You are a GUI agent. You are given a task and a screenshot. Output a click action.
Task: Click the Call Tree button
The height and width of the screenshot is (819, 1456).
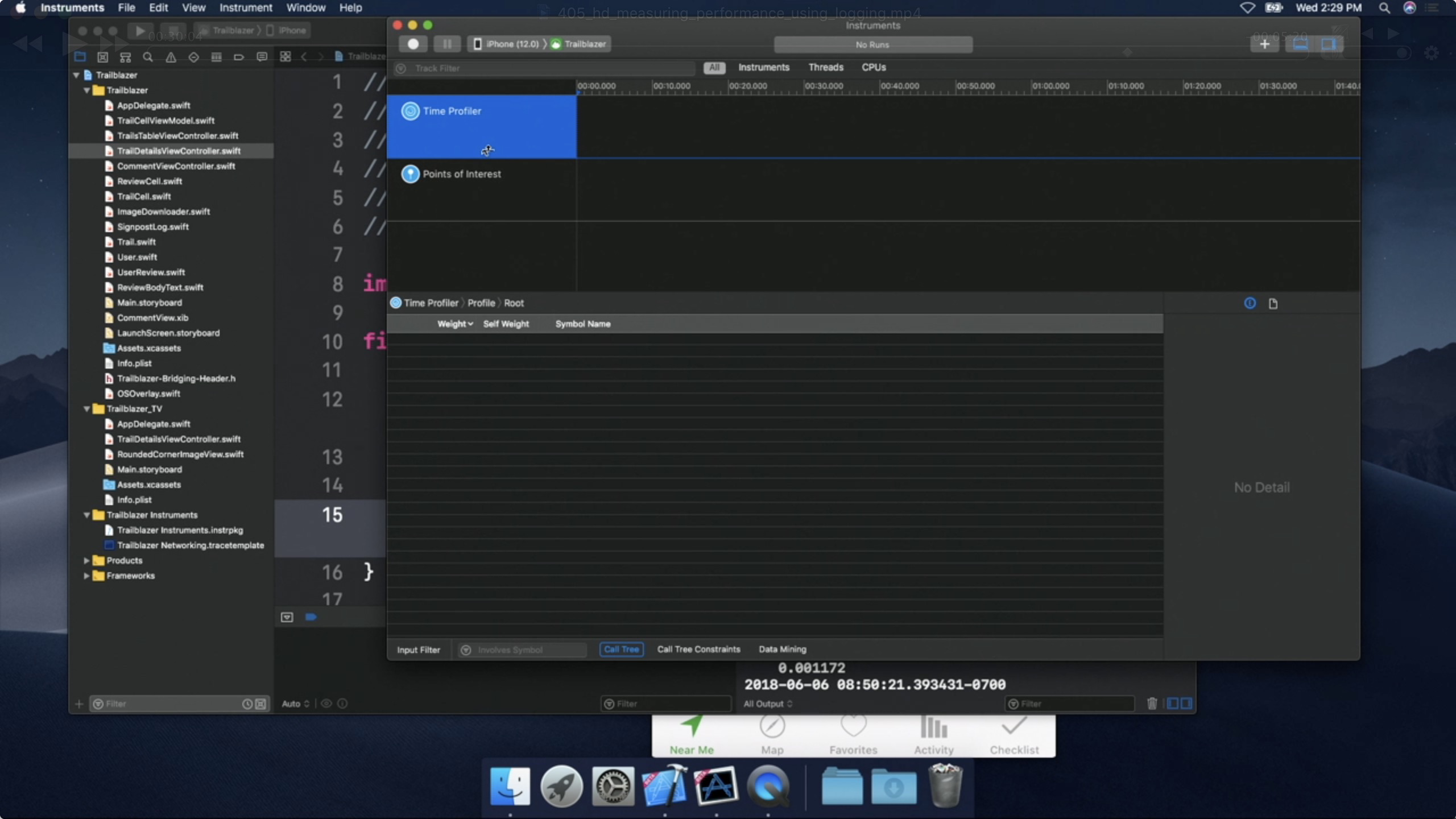pos(621,649)
